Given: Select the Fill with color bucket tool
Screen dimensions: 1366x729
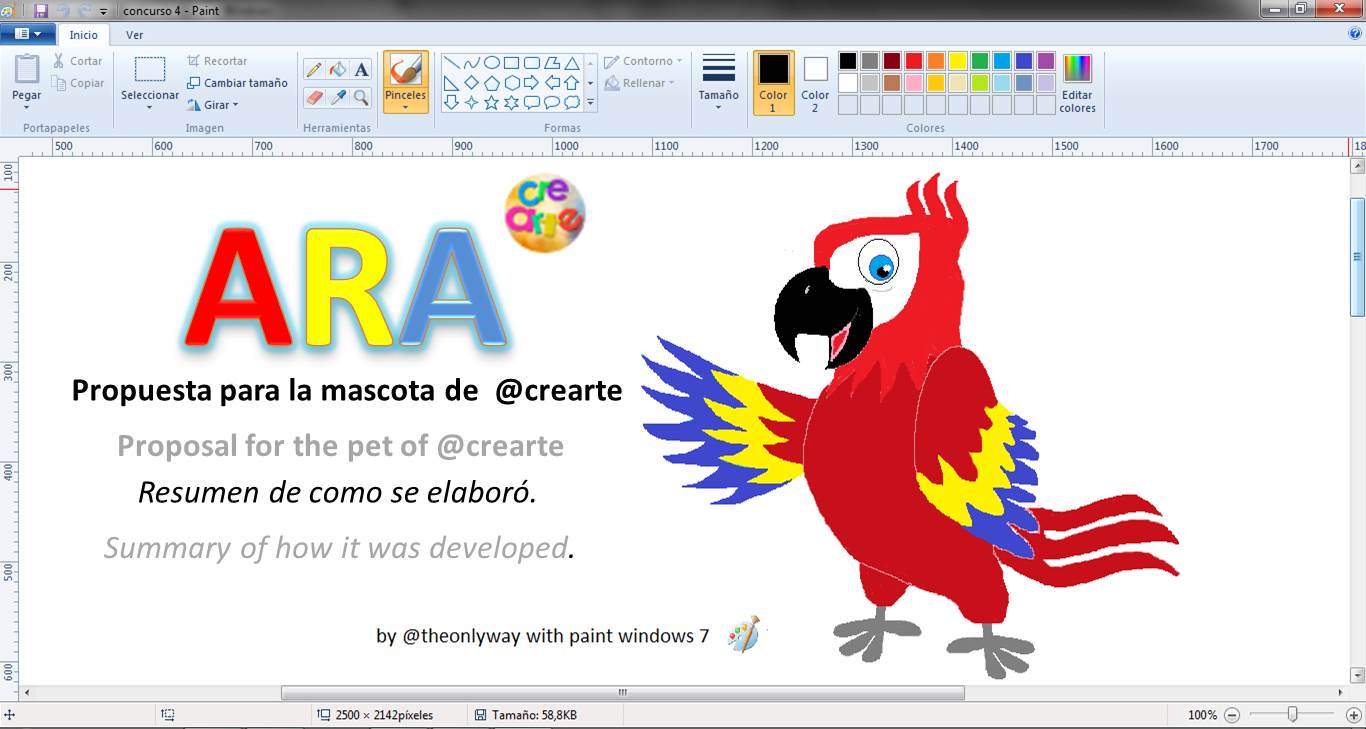Looking at the screenshot, I should tap(338, 70).
